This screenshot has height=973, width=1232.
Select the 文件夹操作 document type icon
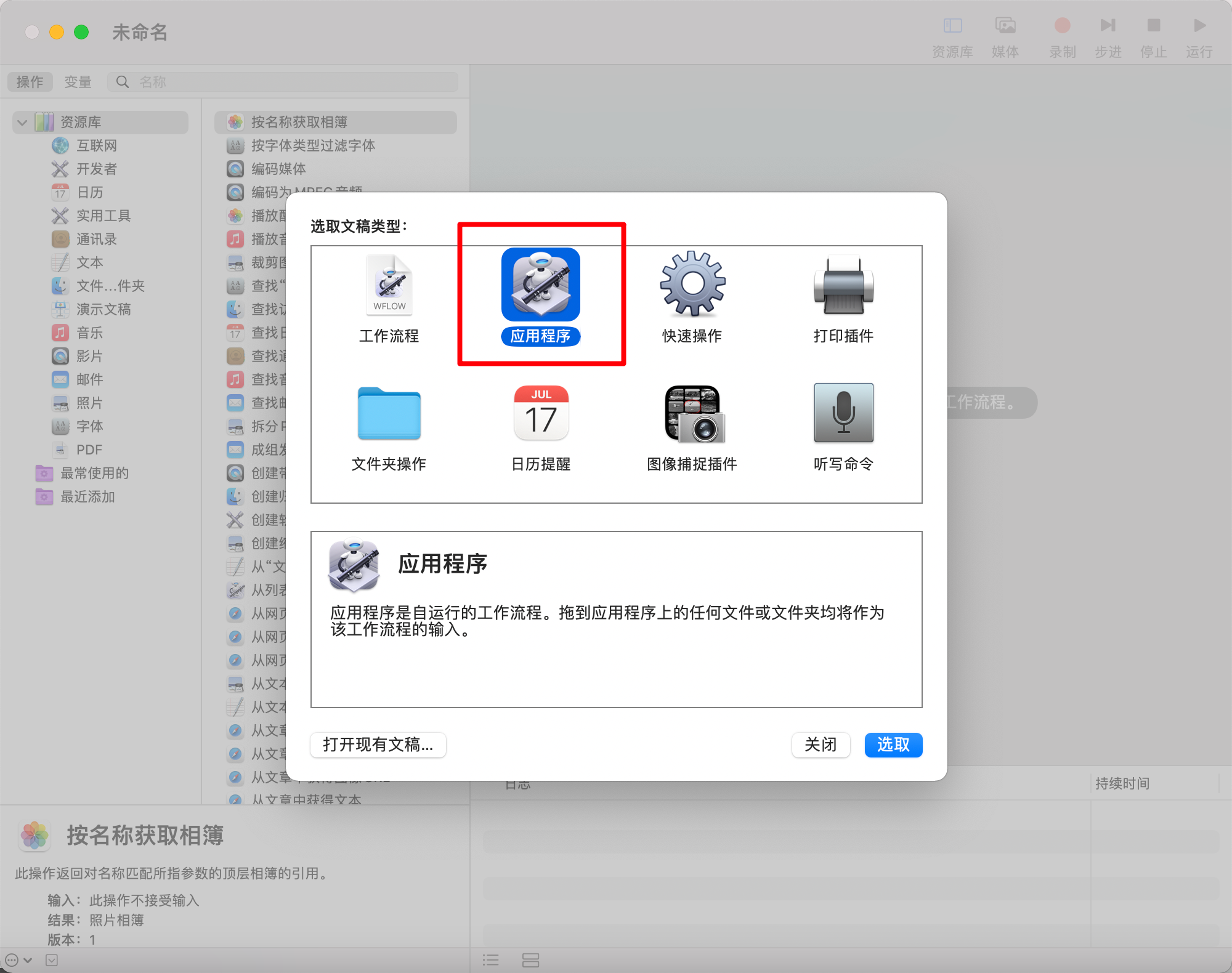(389, 414)
